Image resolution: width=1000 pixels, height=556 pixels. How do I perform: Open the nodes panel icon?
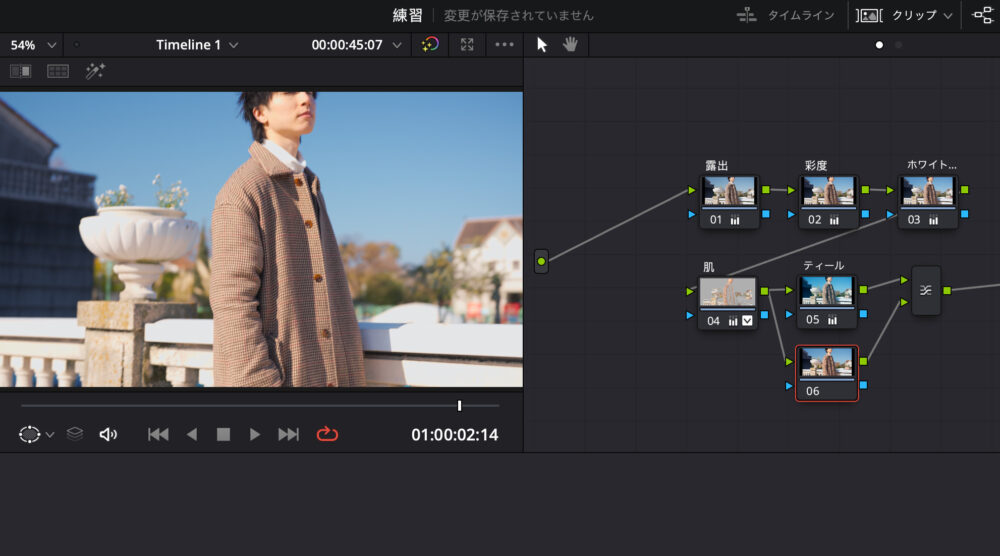[x=982, y=15]
